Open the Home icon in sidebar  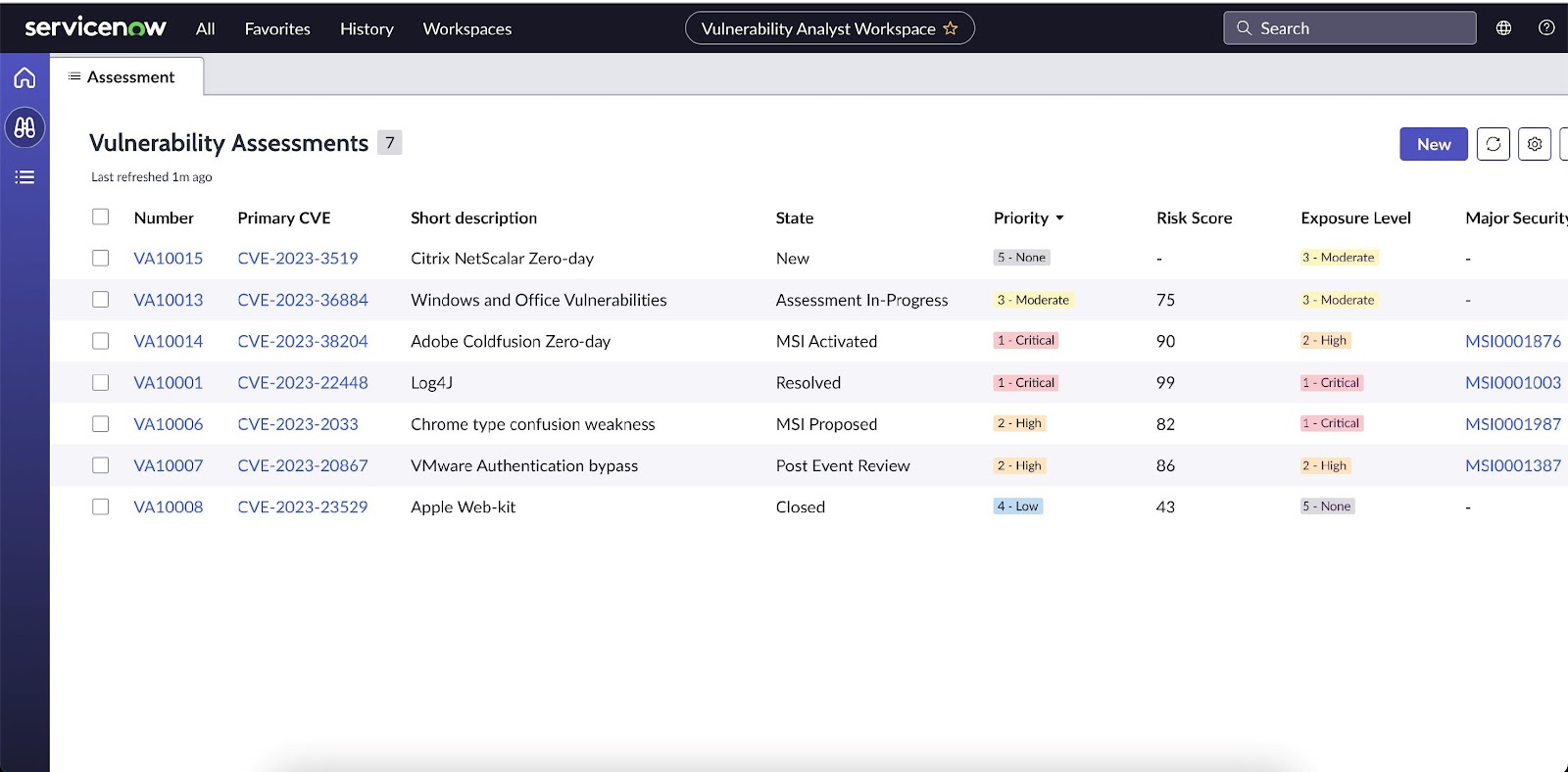[24, 77]
